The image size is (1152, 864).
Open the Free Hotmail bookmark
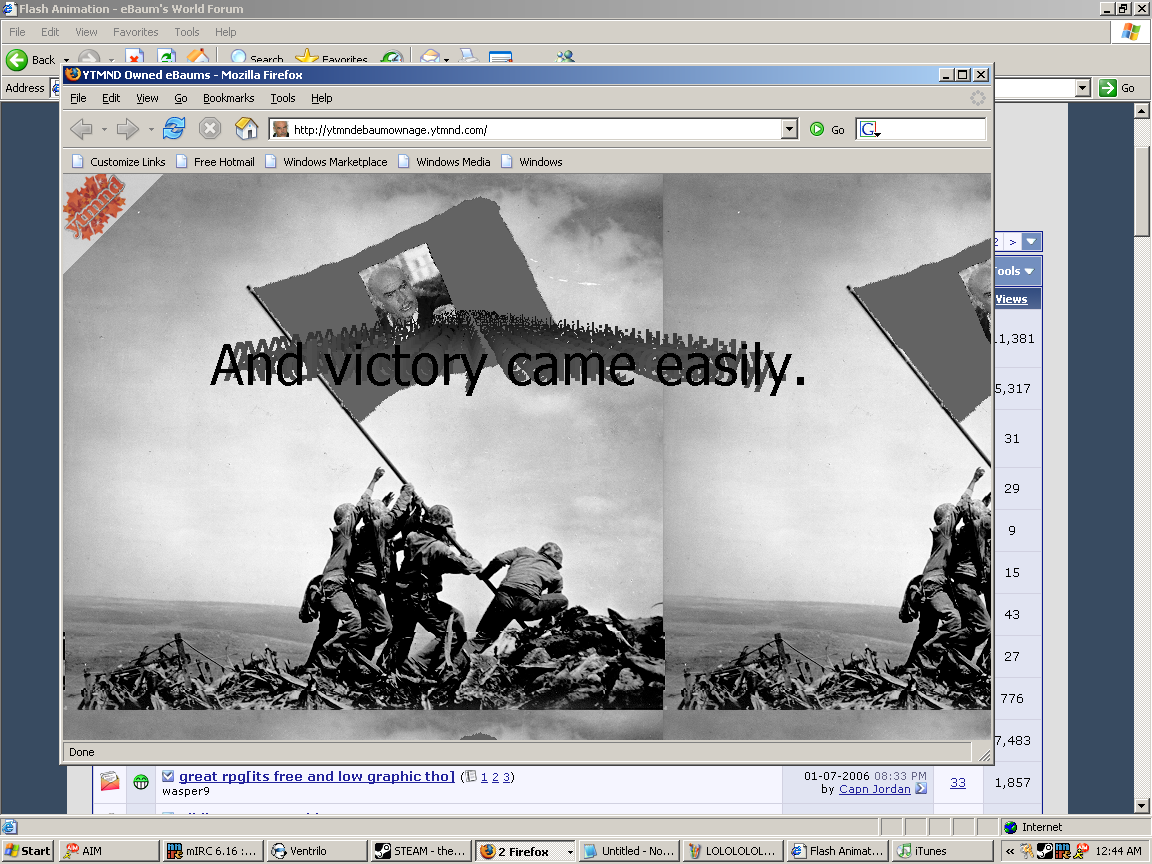pos(223,162)
